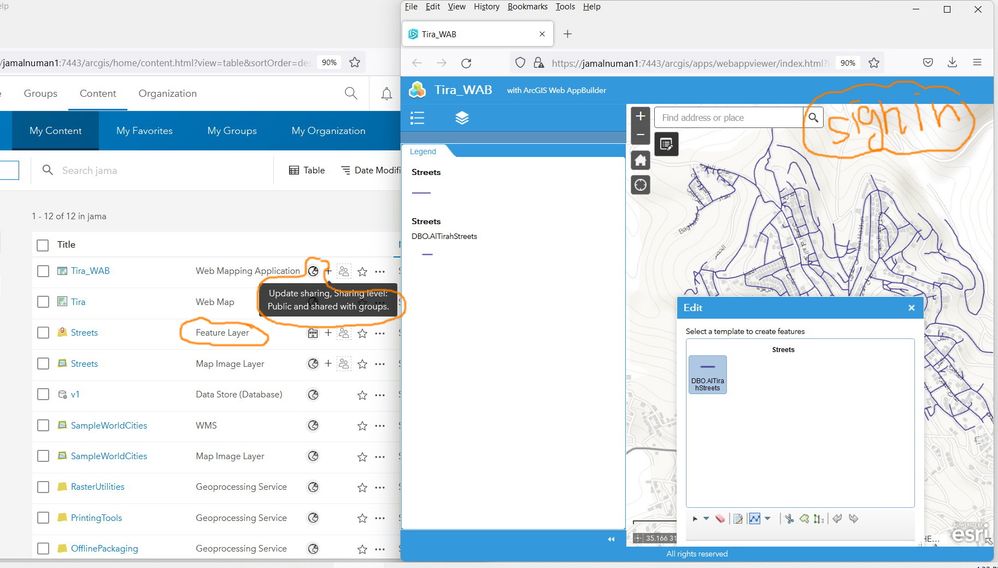Zoom in on the Tira_WAB map
998x568 pixels.
point(640,116)
